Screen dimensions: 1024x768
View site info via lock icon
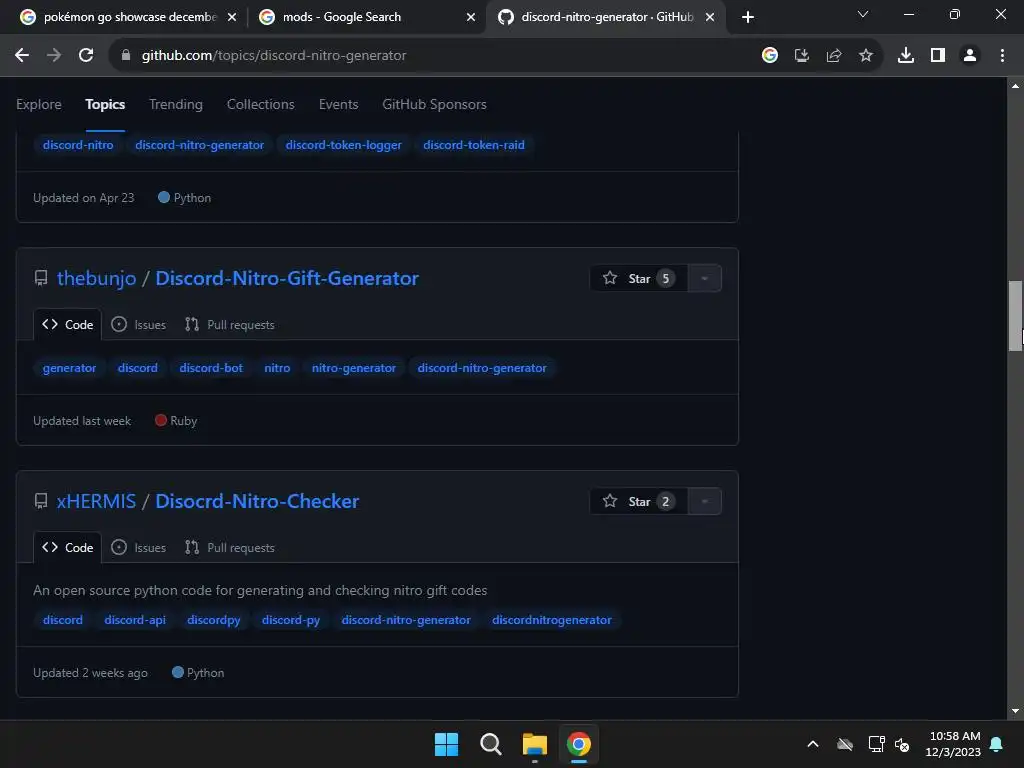126,56
